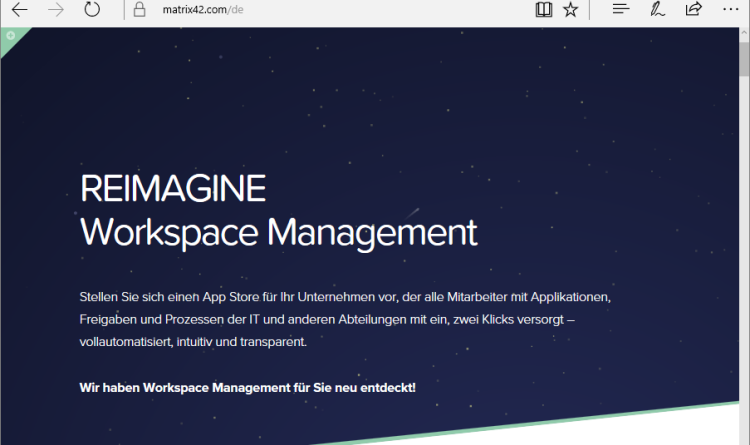Click the padlock site security icon
Image resolution: width=750 pixels, height=445 pixels.
click(x=141, y=10)
